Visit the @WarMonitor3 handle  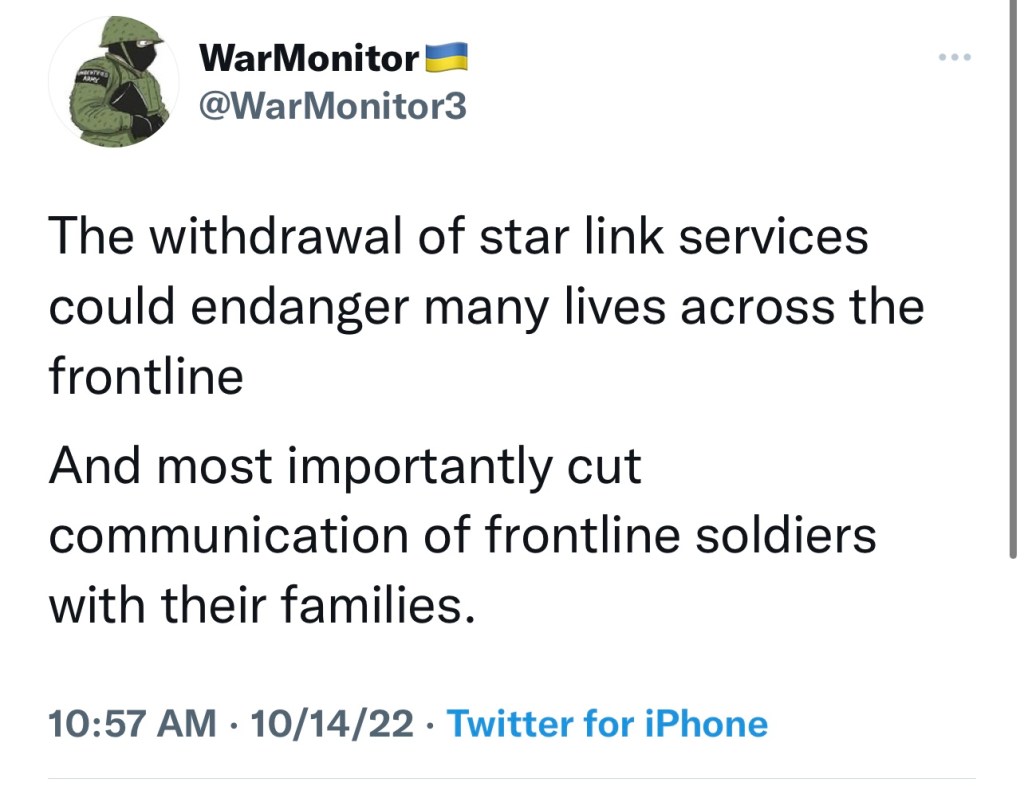pyautogui.click(x=333, y=105)
